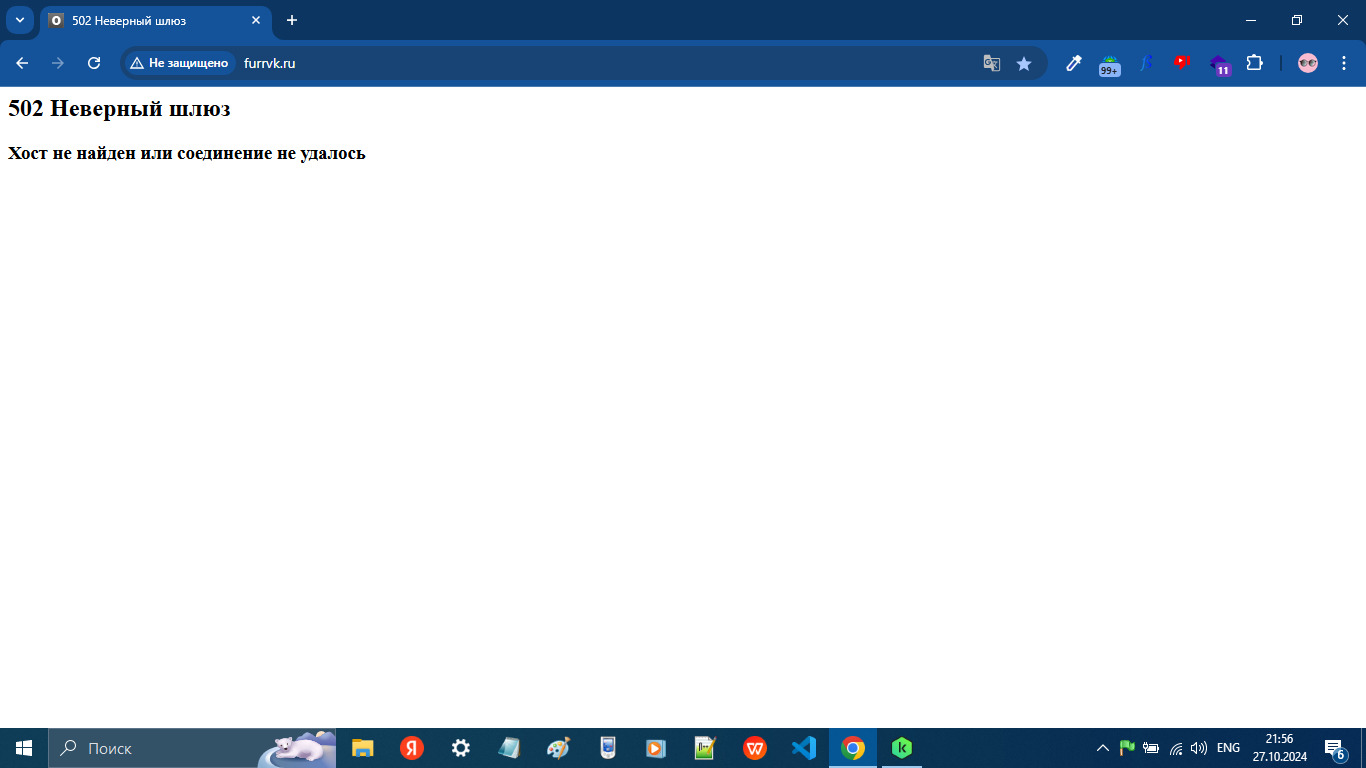
Task: Open the extension showing 99+ badge
Action: tap(1109, 64)
